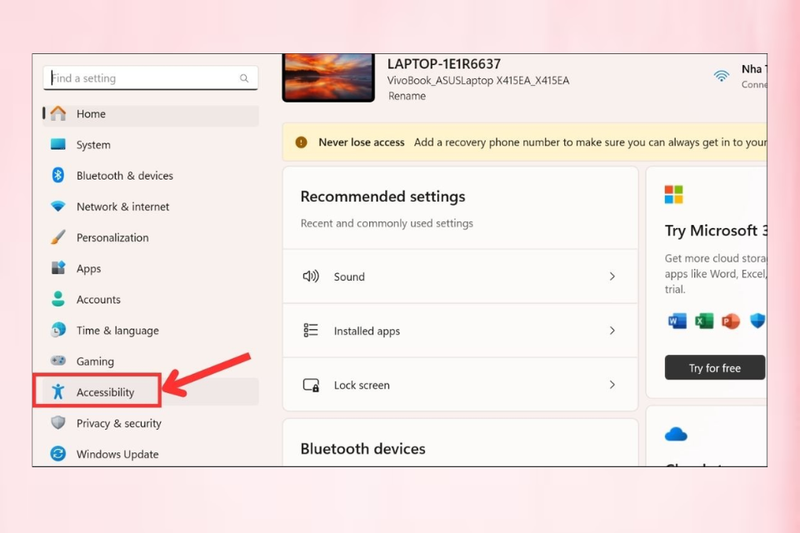This screenshot has height=533, width=800.
Task: Open the Time & language section
Action: [x=151, y=330]
